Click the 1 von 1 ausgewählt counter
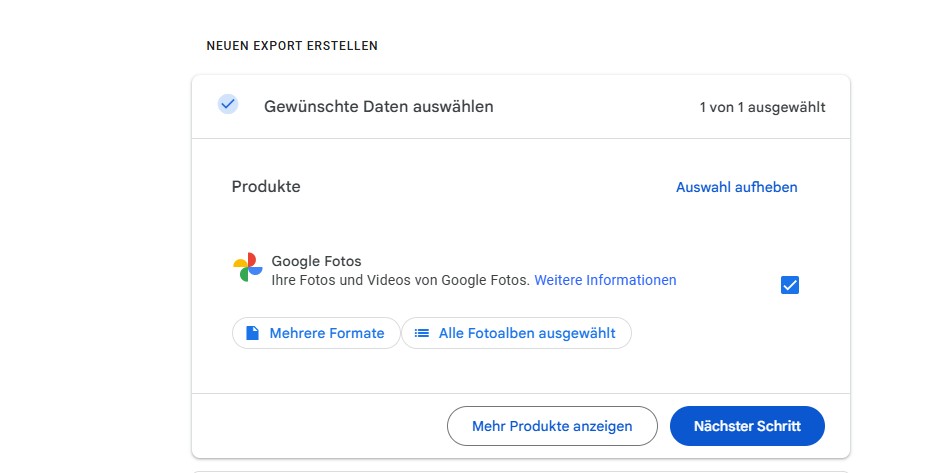 pos(762,107)
